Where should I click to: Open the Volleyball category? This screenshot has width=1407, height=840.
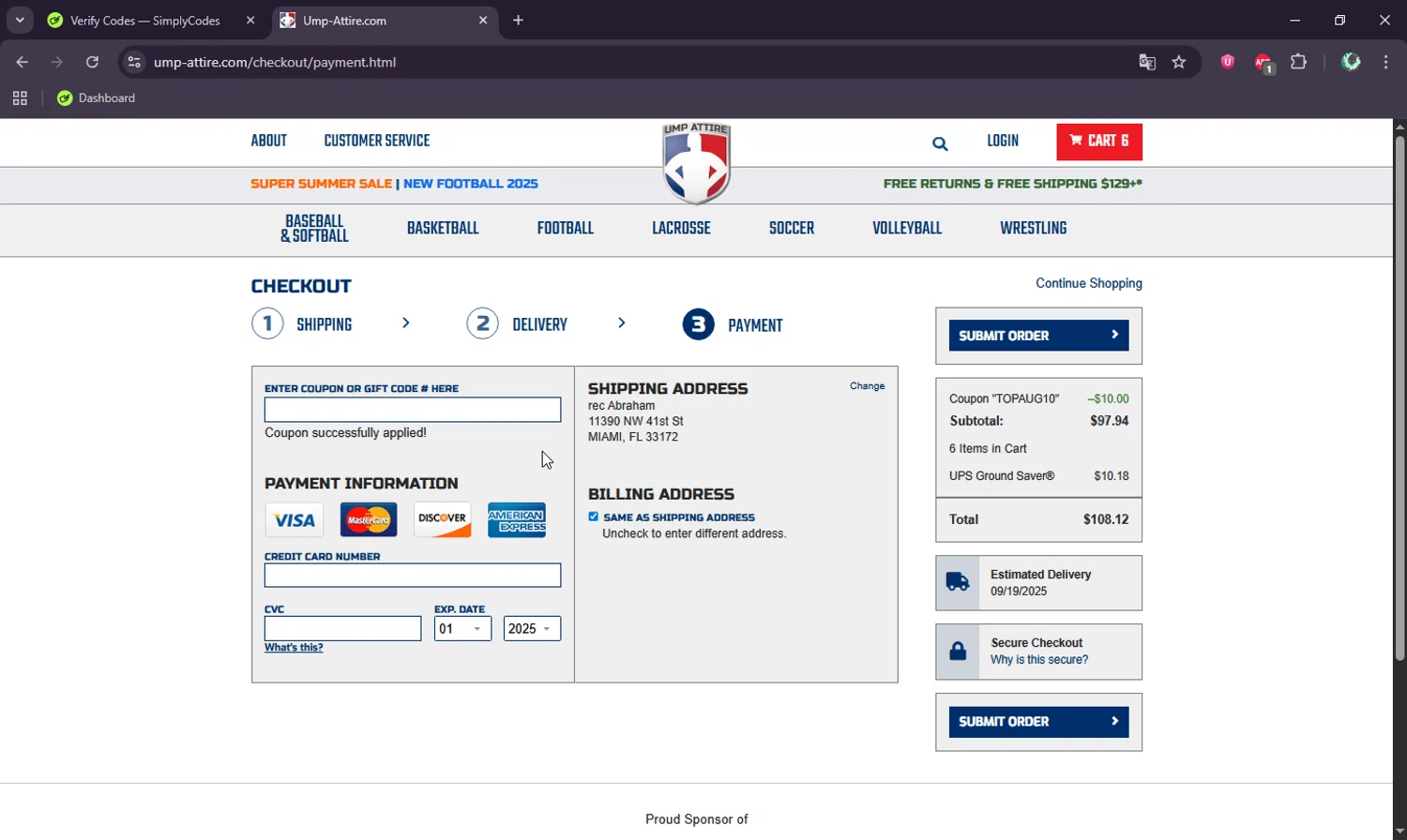pyautogui.click(x=907, y=229)
